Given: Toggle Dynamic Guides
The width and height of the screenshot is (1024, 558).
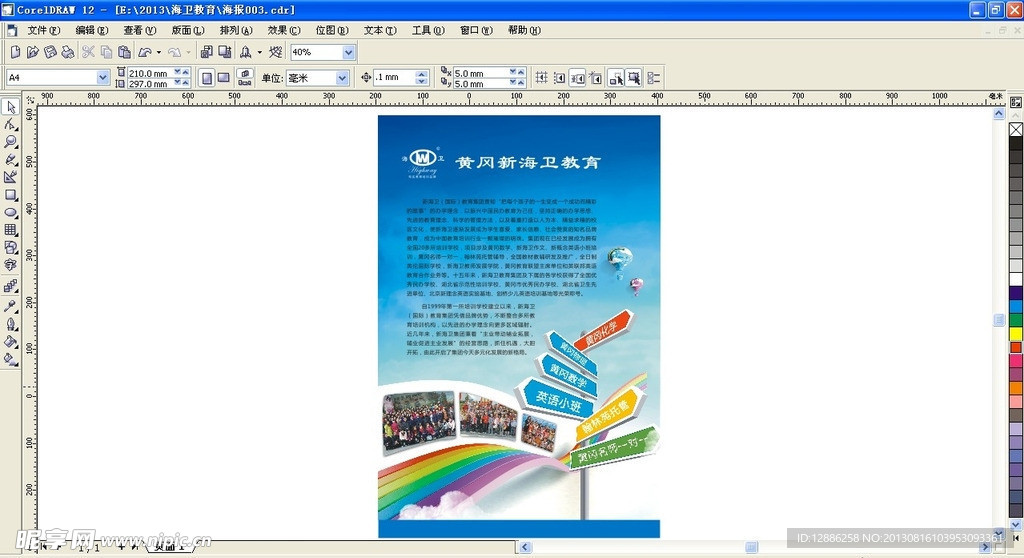Looking at the screenshot, I should click(x=596, y=78).
